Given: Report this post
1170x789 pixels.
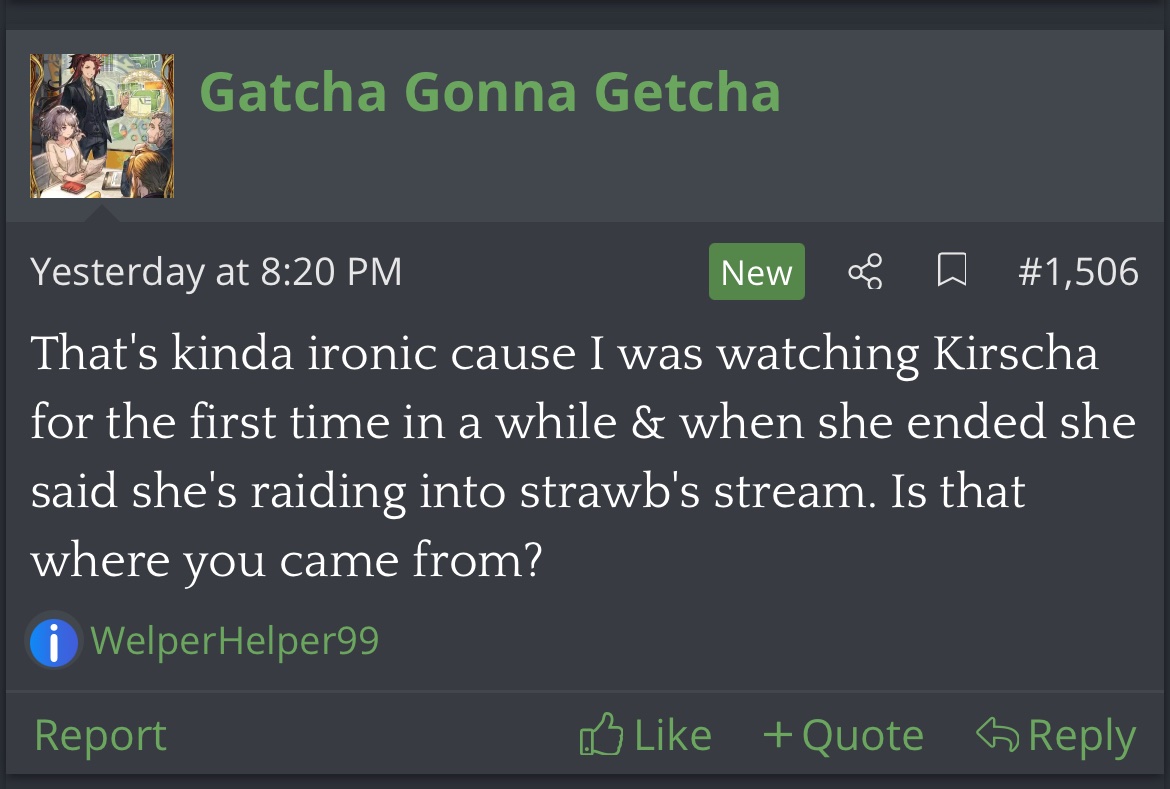Looking at the screenshot, I should (x=100, y=736).
